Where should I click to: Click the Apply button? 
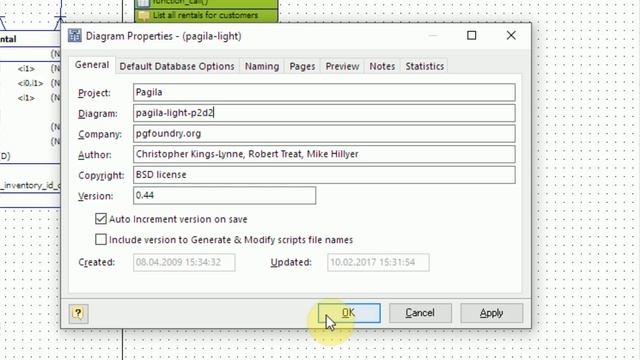pyautogui.click(x=491, y=313)
